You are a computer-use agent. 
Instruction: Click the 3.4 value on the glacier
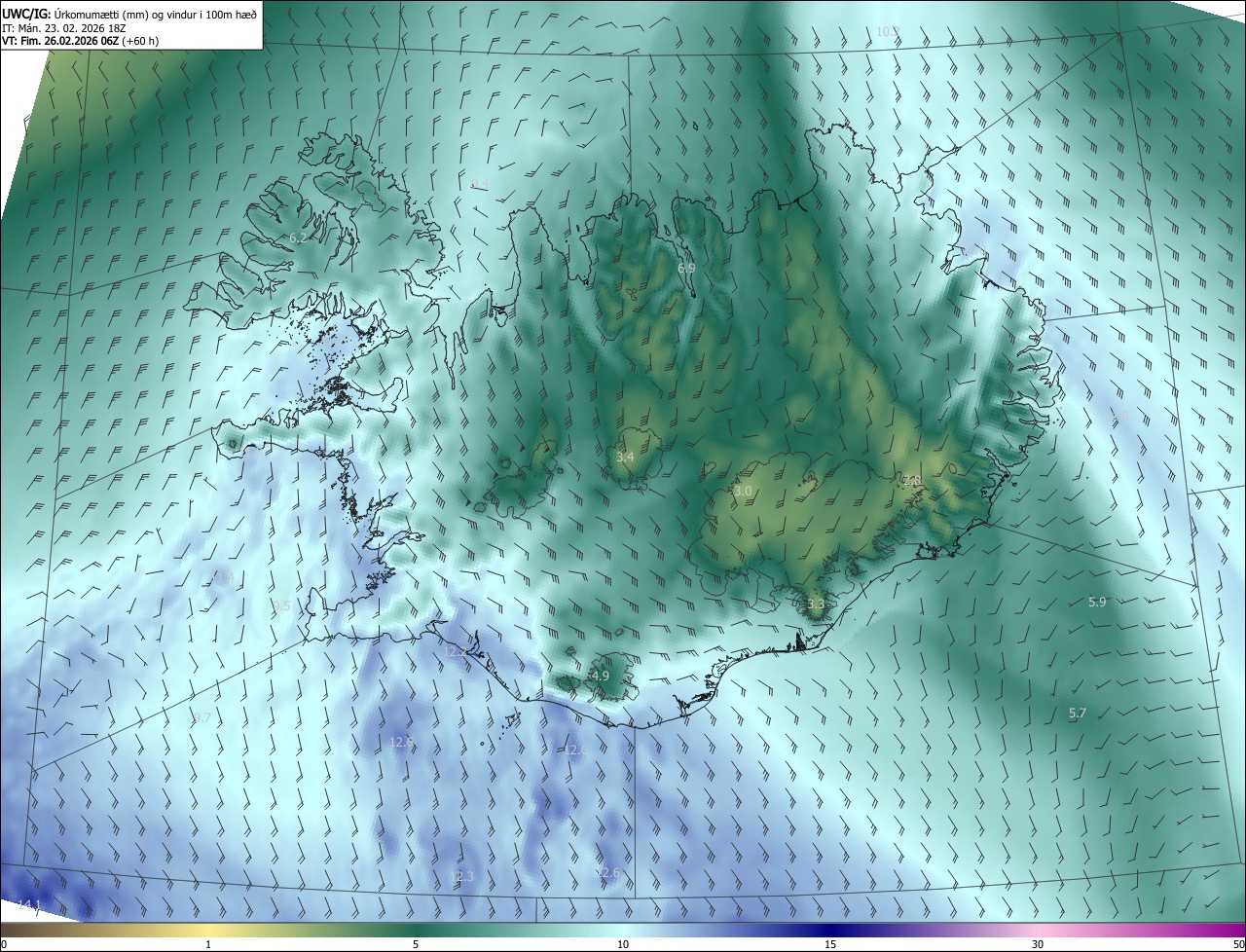pyautogui.click(x=626, y=457)
